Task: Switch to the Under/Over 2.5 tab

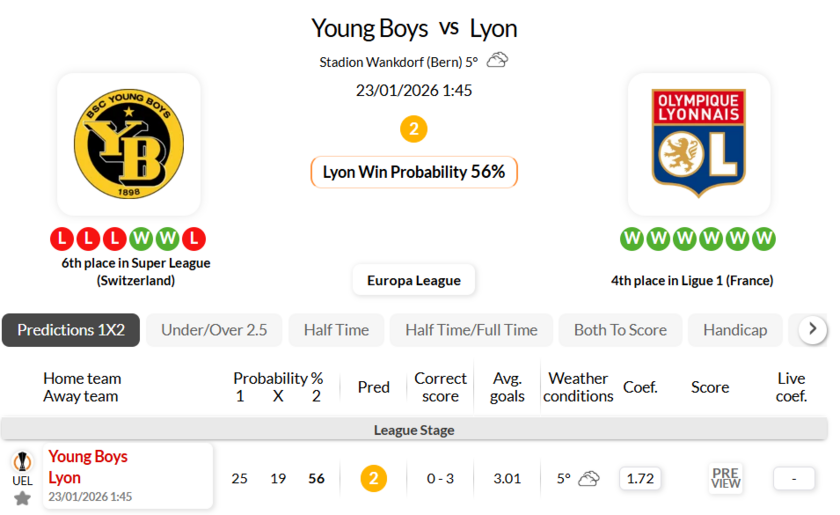Action: click(214, 330)
